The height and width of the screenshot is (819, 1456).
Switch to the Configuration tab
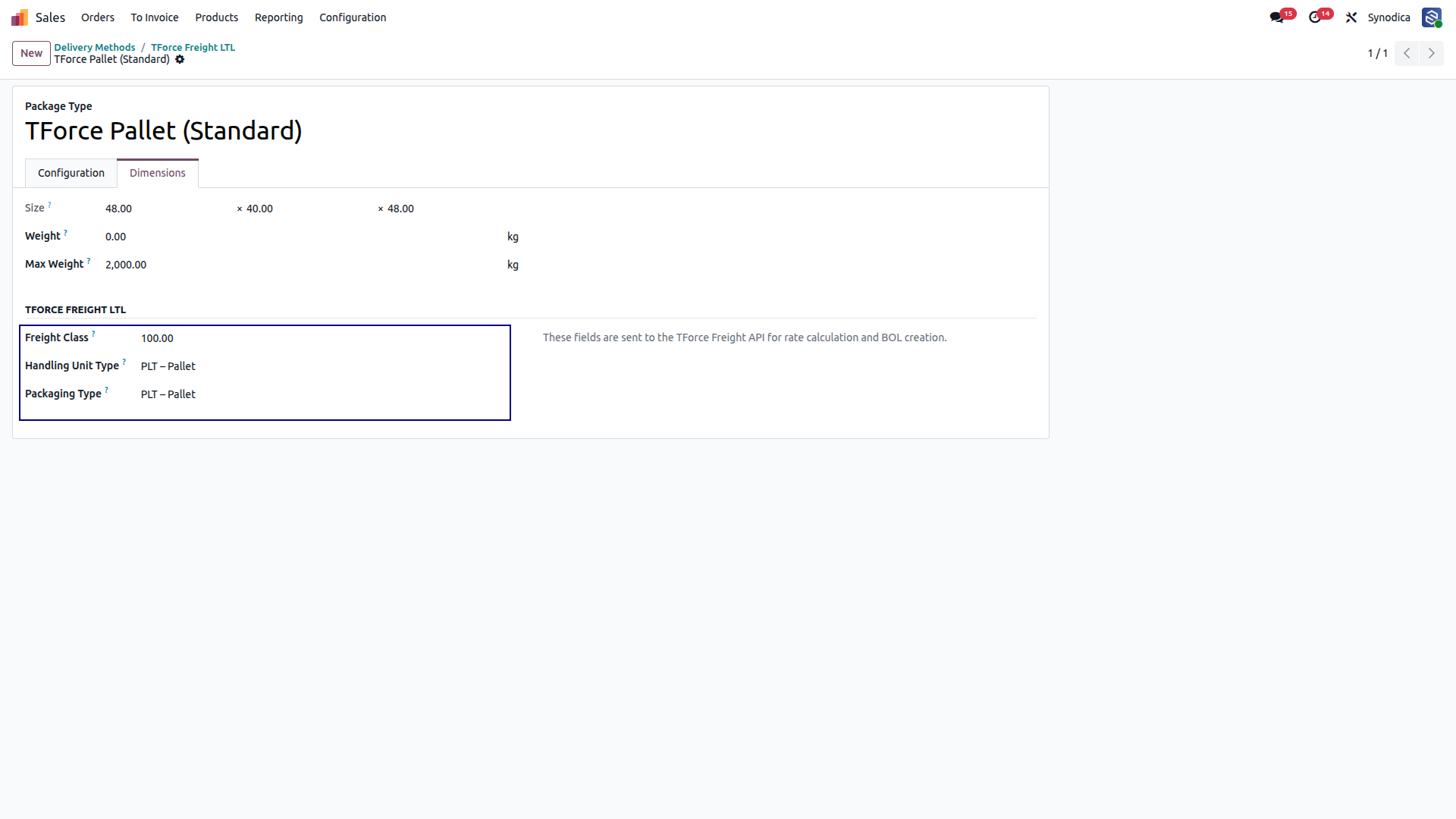pos(71,173)
